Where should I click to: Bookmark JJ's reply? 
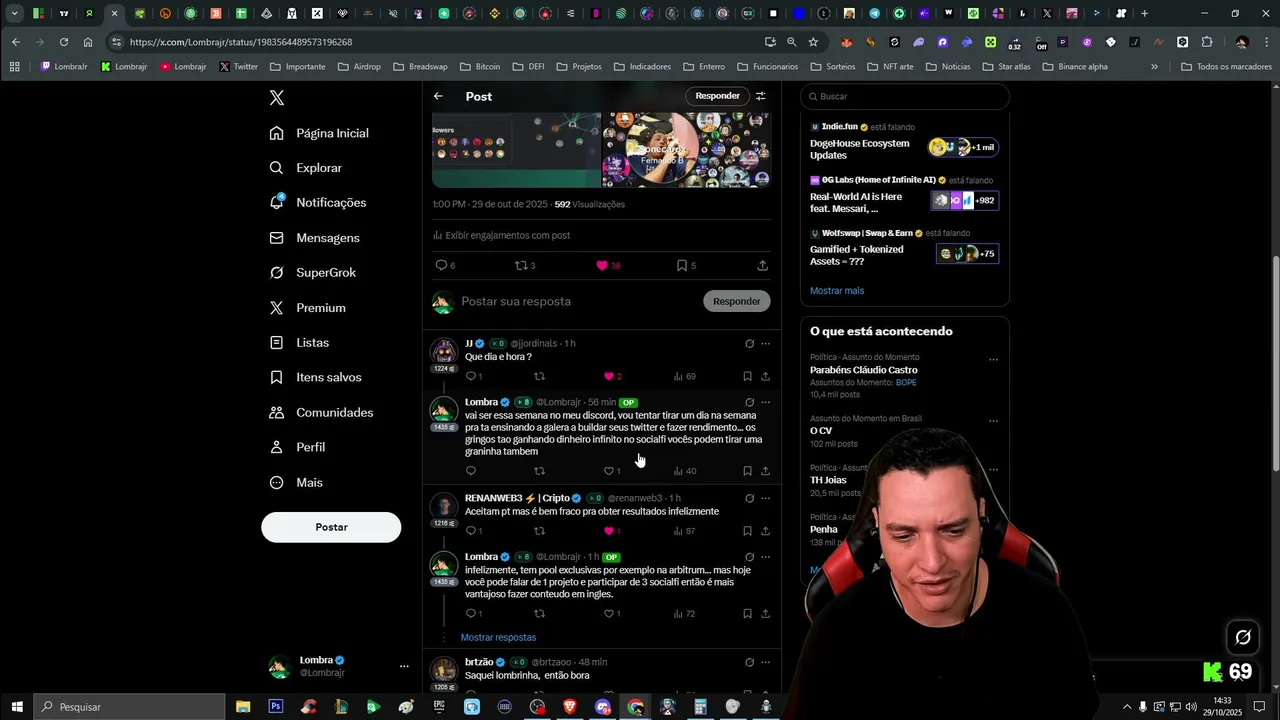(747, 376)
